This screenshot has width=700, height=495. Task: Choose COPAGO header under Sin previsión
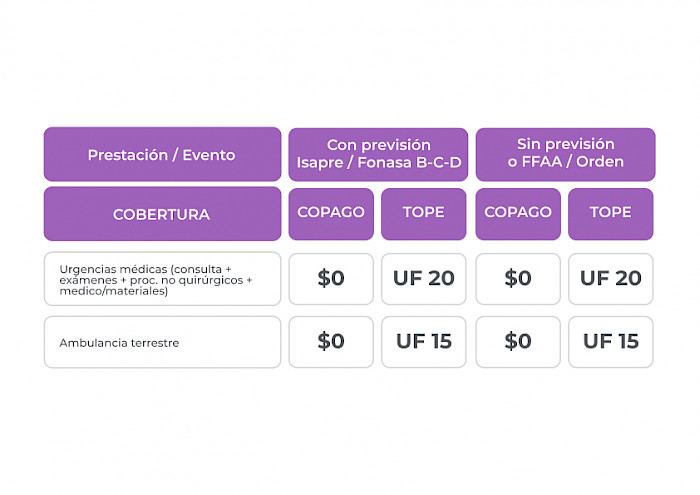coord(518,213)
